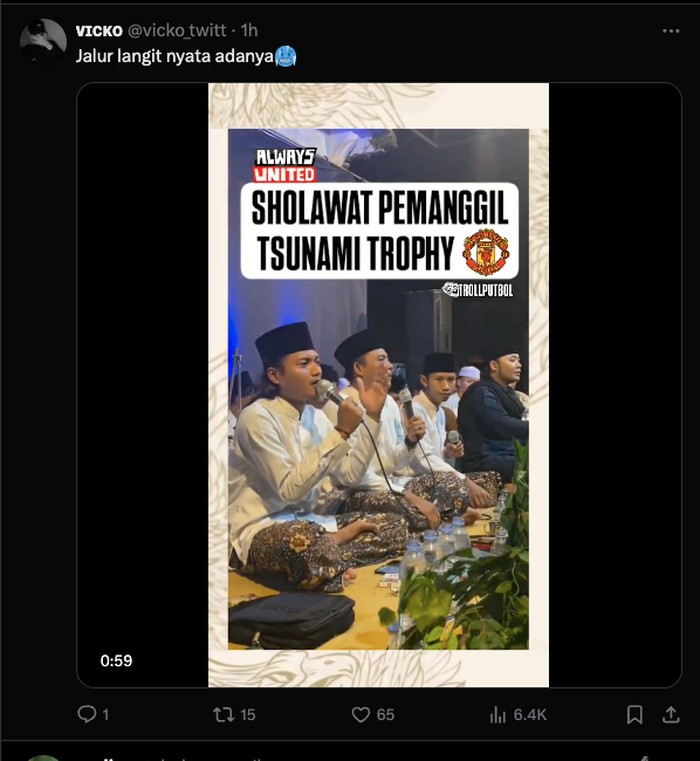700x761 pixels.
Task: Click the trollputbol watermark on the video
Action: pyautogui.click(x=478, y=289)
